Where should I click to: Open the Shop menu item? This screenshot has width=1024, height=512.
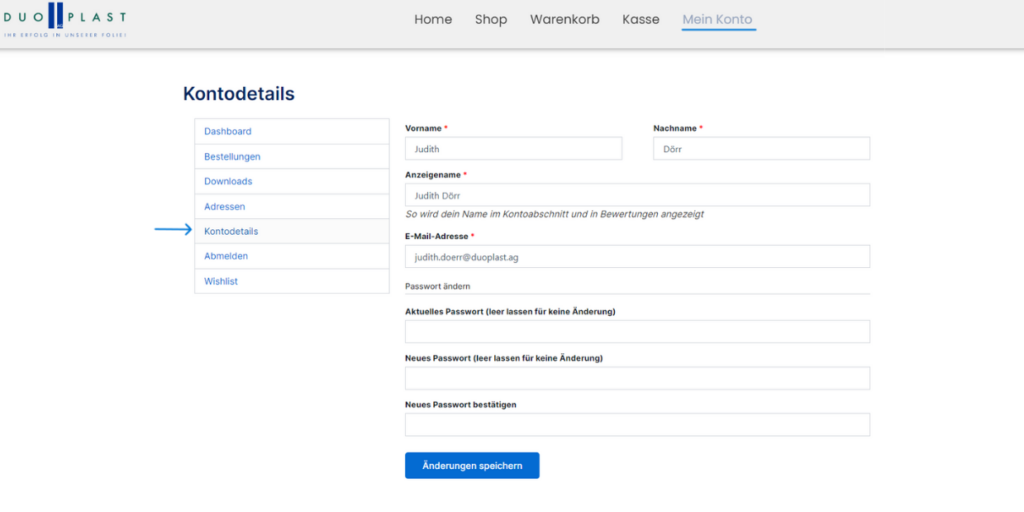491,20
